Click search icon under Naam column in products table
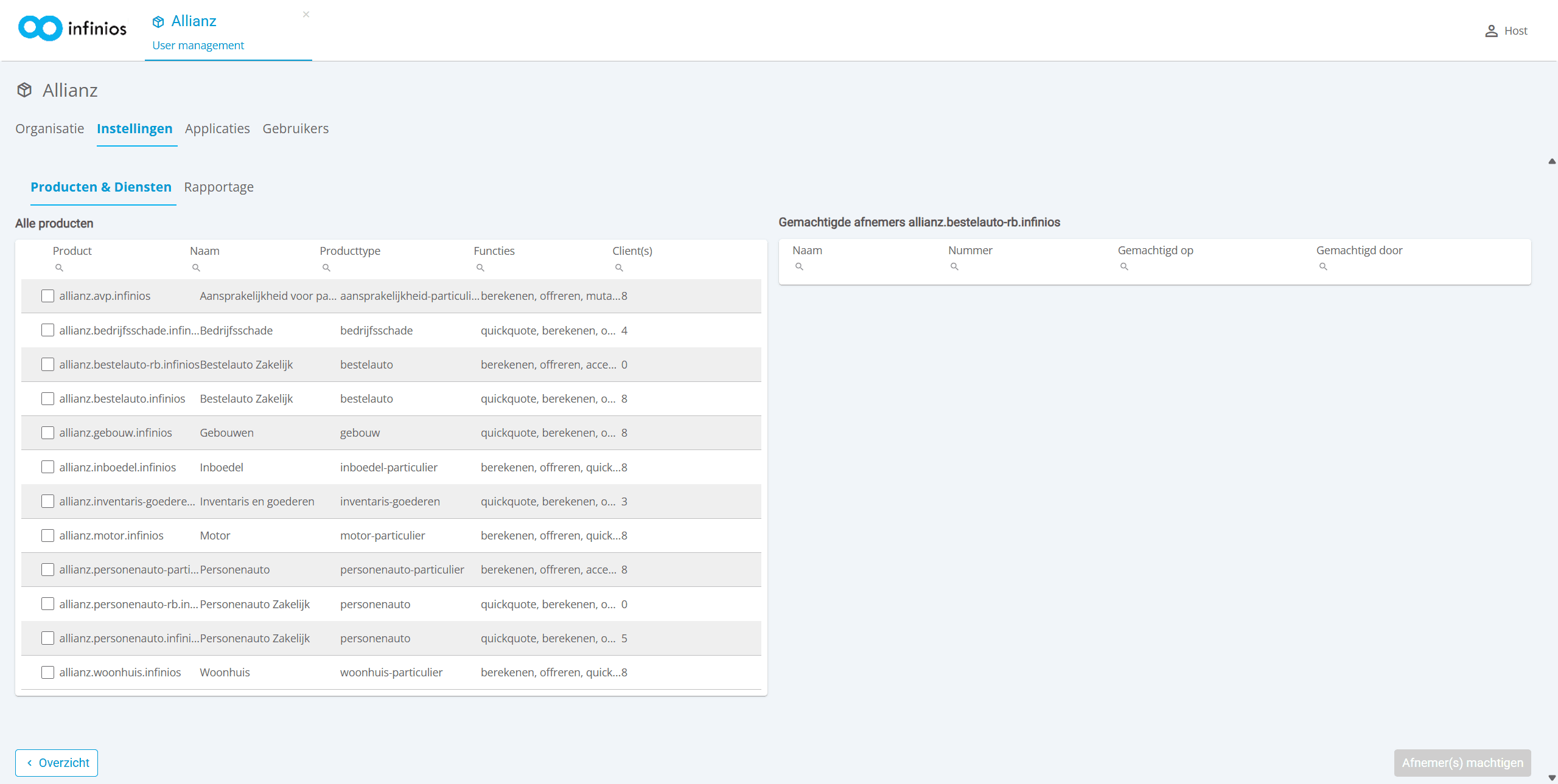This screenshot has height=784, width=1558. 196,268
